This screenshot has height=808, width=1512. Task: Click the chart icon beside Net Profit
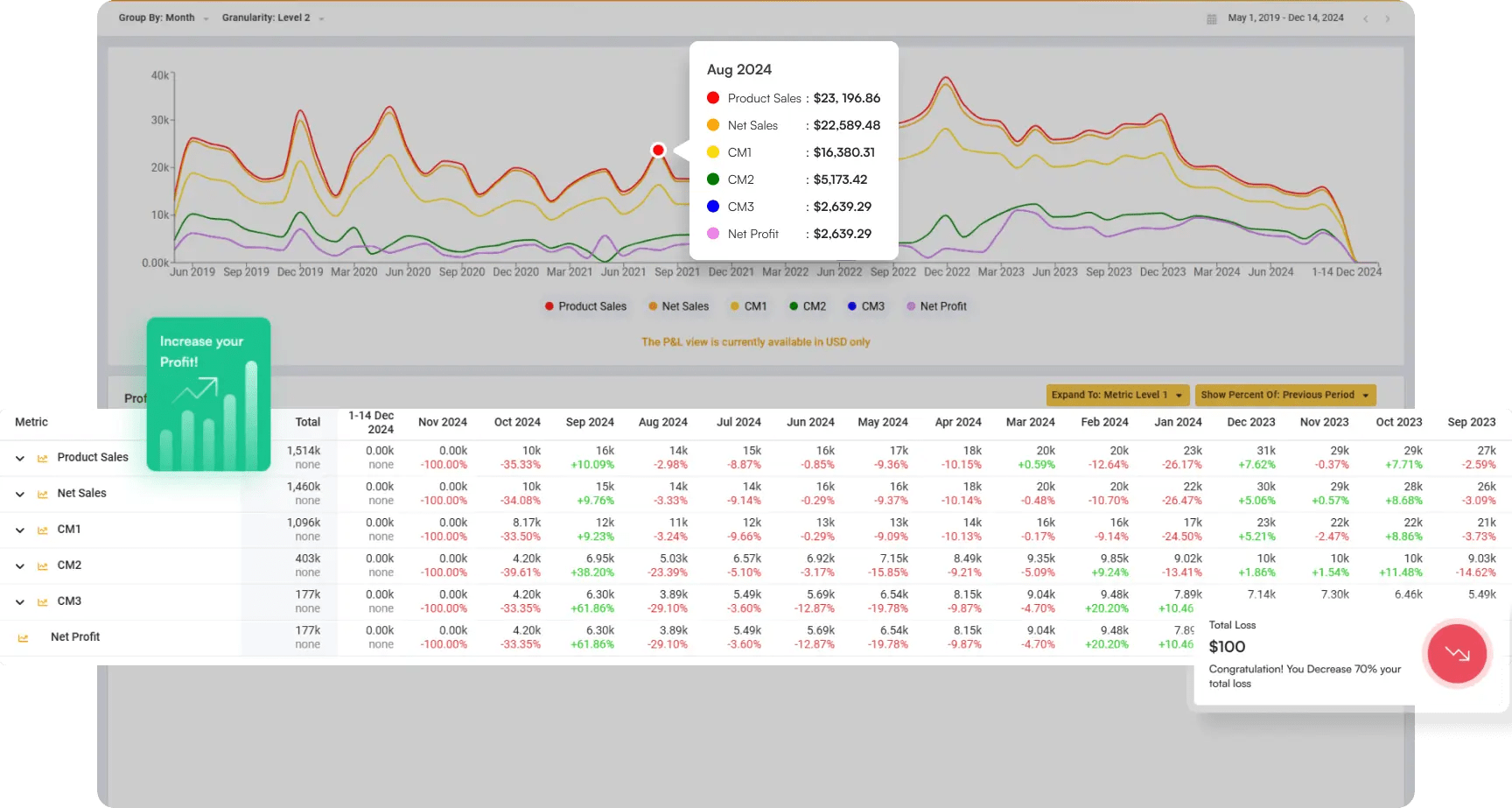click(x=23, y=637)
